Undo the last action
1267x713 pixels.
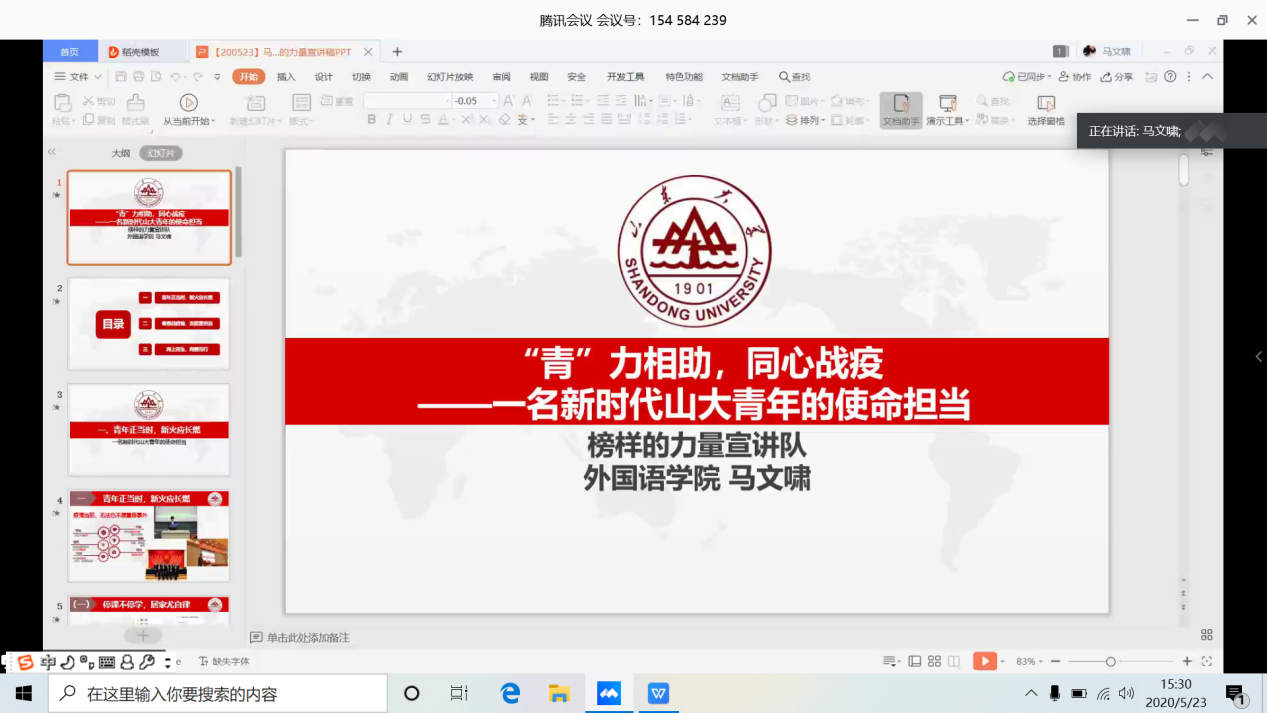point(175,77)
